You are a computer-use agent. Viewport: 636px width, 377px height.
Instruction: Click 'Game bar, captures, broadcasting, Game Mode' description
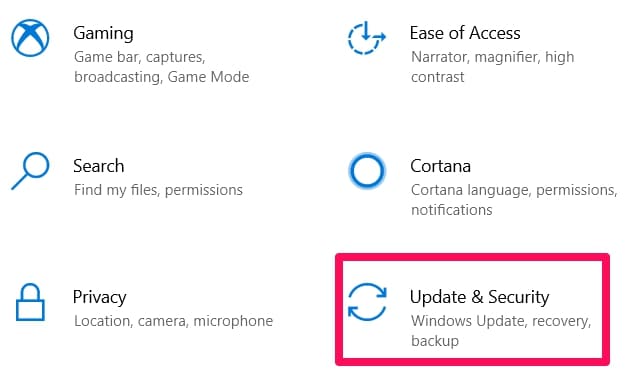(161, 67)
